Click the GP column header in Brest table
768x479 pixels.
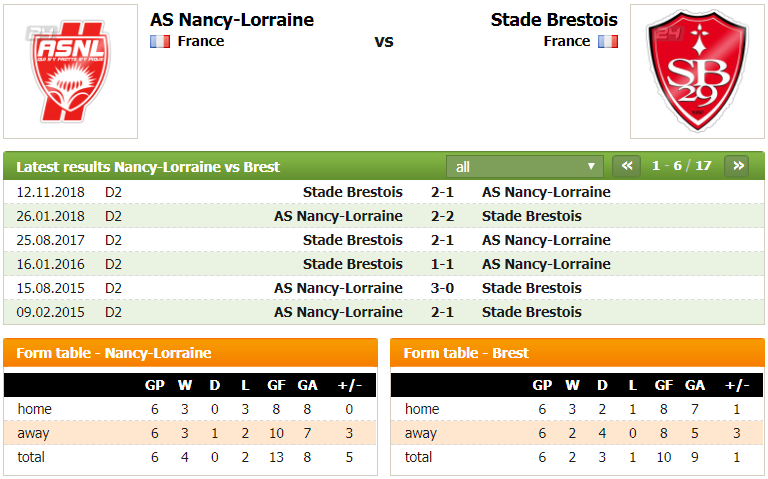coord(542,385)
